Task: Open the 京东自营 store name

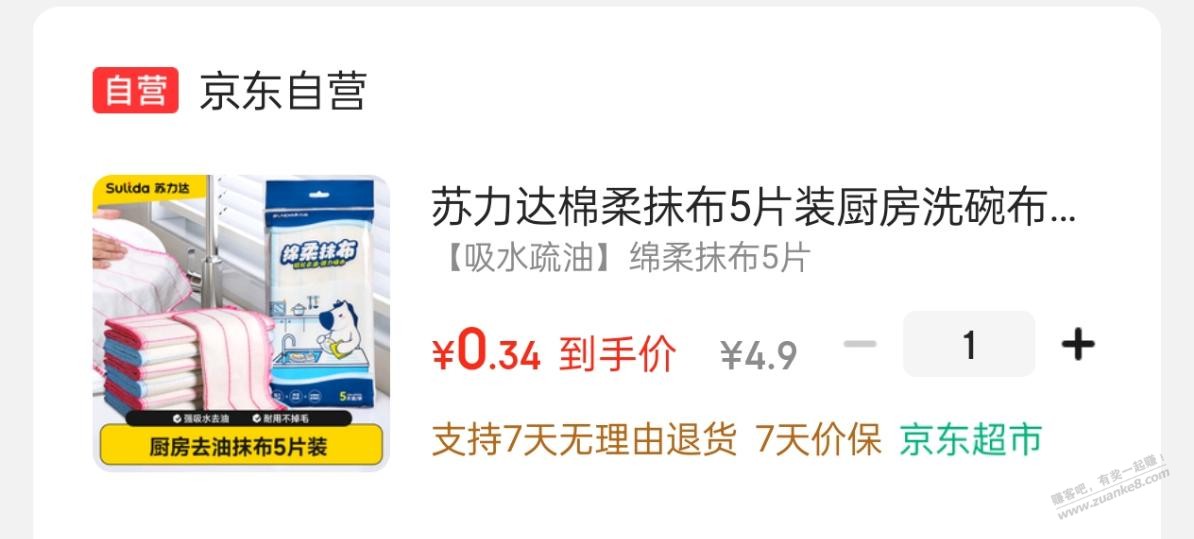Action: pos(283,91)
